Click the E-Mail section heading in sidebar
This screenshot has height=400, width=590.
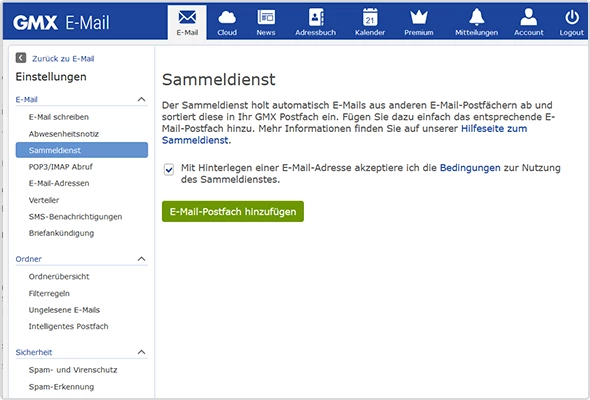(26, 99)
